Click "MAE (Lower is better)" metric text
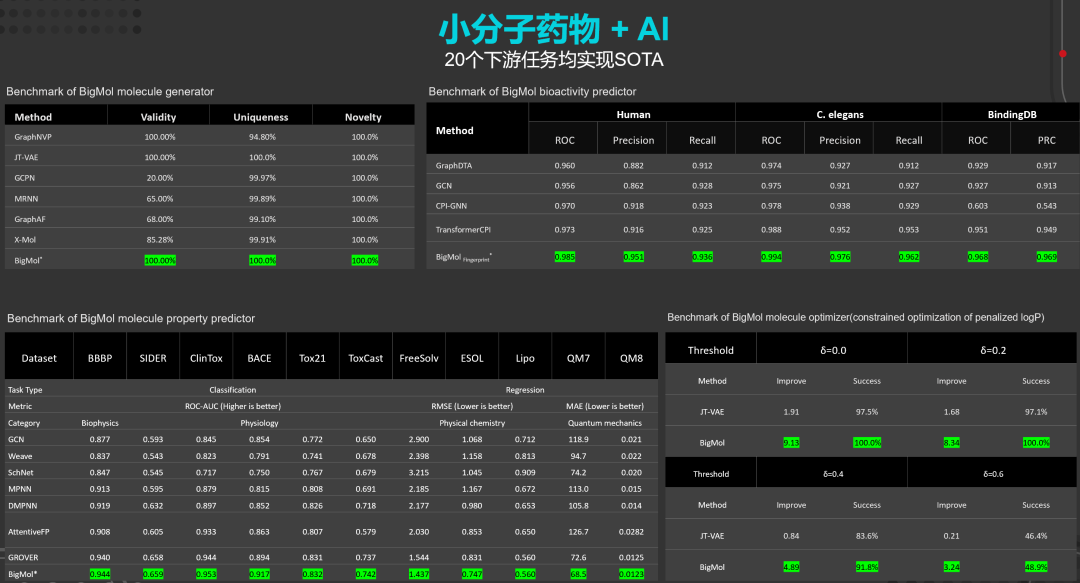Image resolution: width=1080 pixels, height=583 pixels. tap(605, 407)
